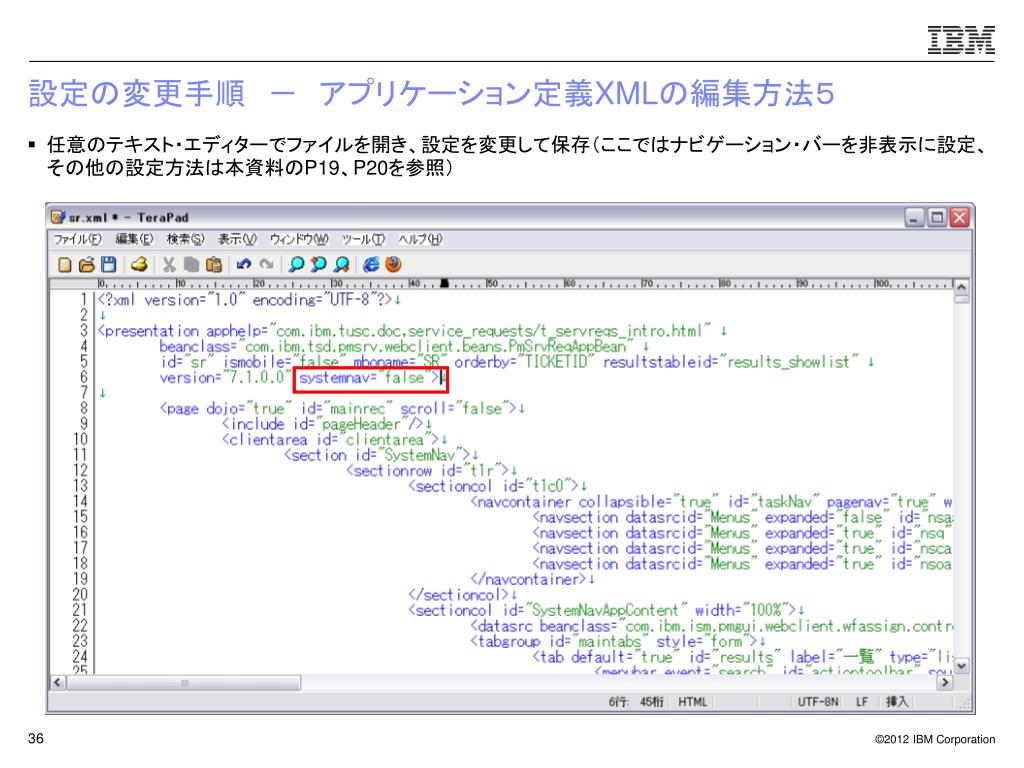Click the Print icon in toolbar
Screen dimensions: 1024x768
pos(138,264)
